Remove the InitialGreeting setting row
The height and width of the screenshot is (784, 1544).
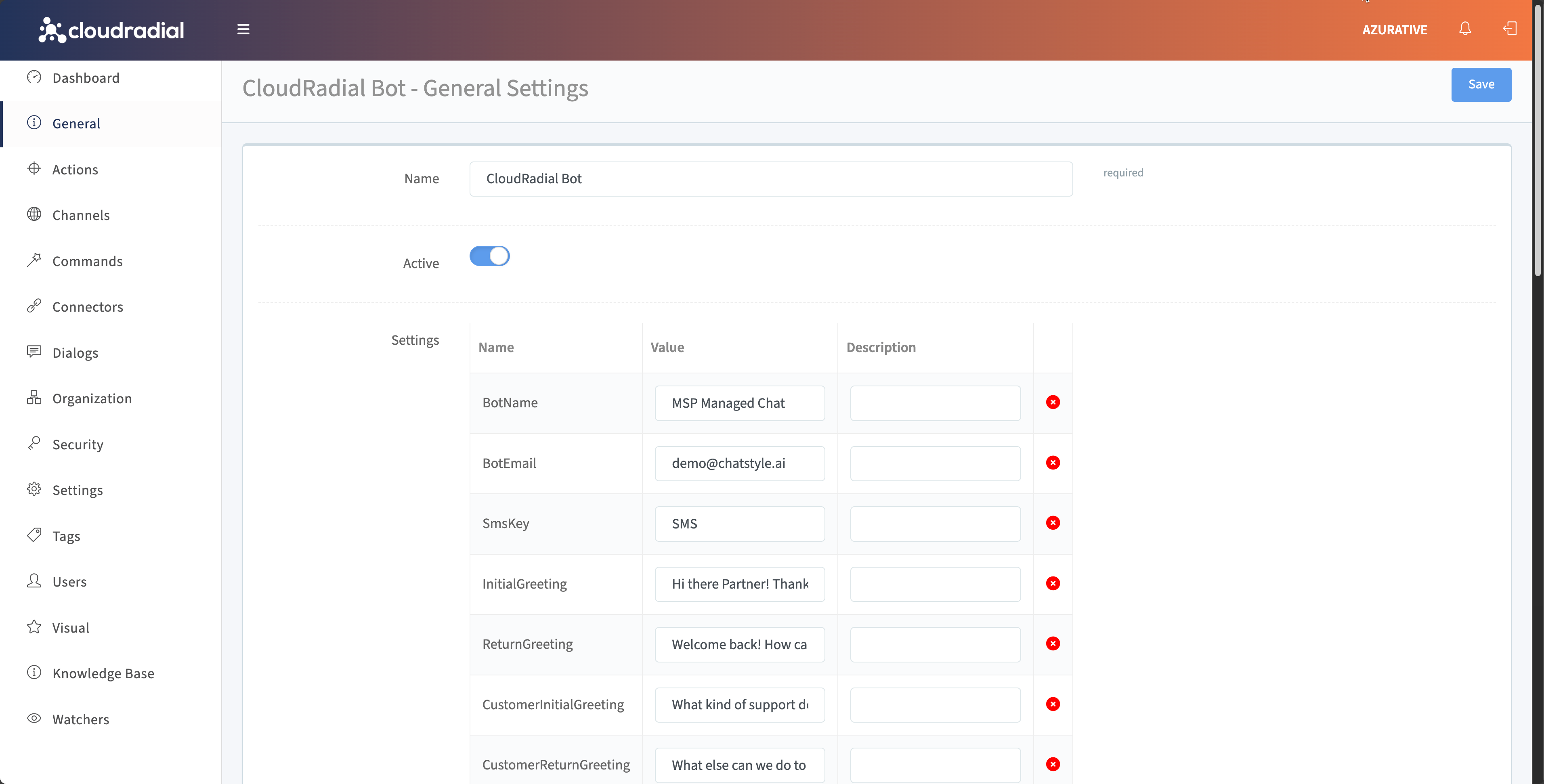(x=1053, y=584)
